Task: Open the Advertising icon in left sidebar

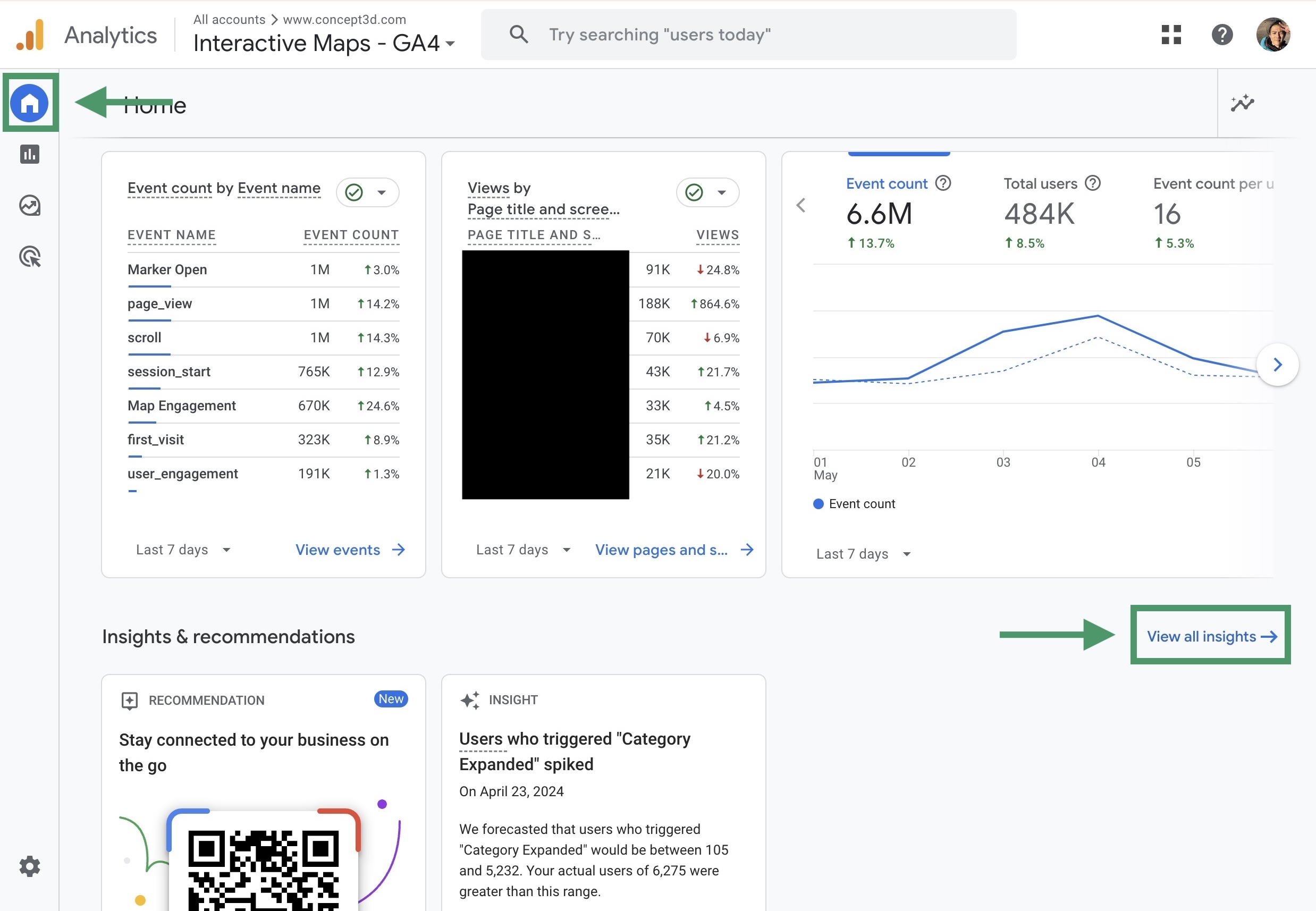Action: [x=30, y=257]
